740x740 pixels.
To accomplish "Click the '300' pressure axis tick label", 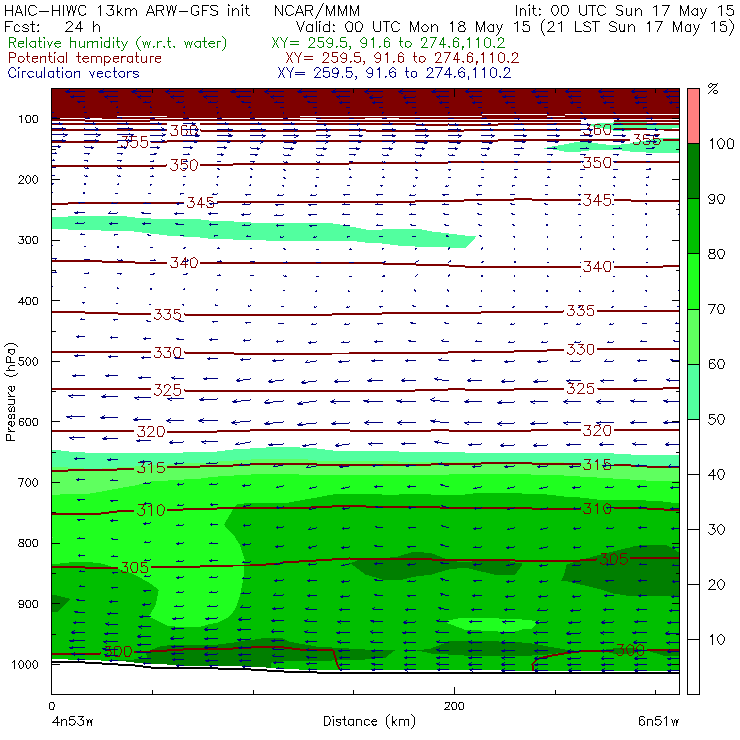I will (x=28, y=240).
